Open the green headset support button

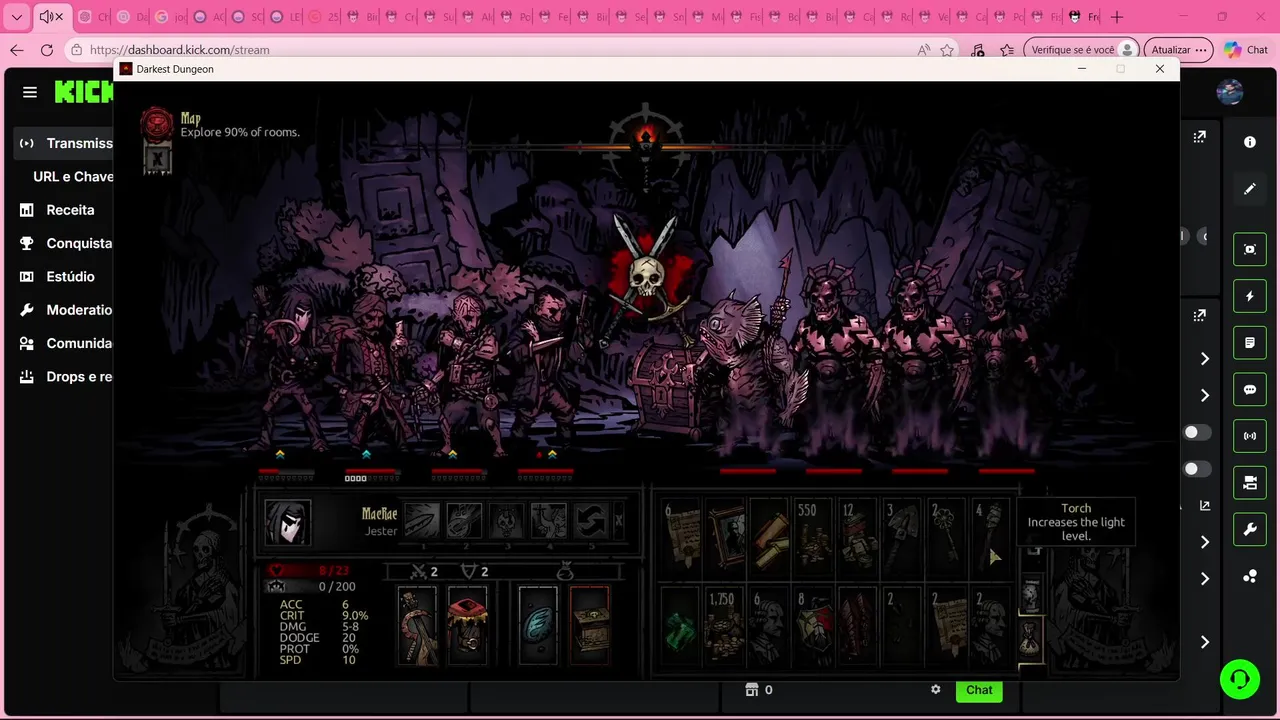tap(1240, 679)
